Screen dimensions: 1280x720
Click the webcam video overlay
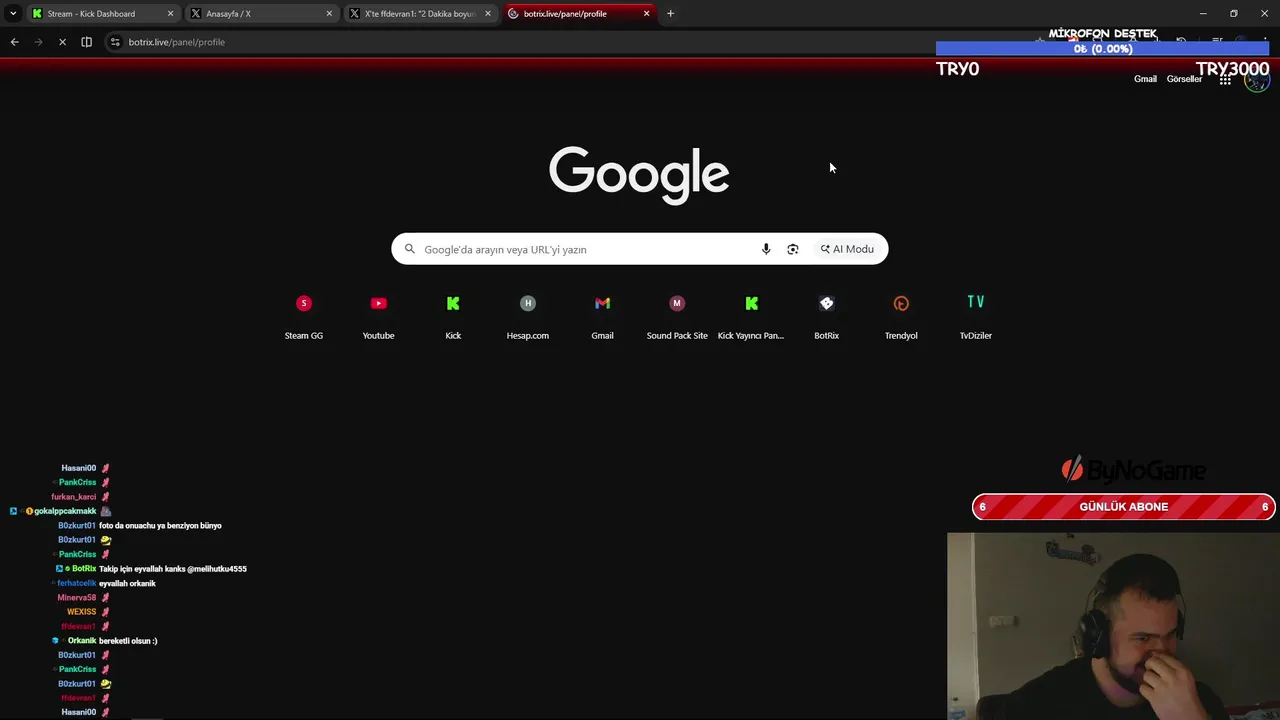[x=1113, y=626]
